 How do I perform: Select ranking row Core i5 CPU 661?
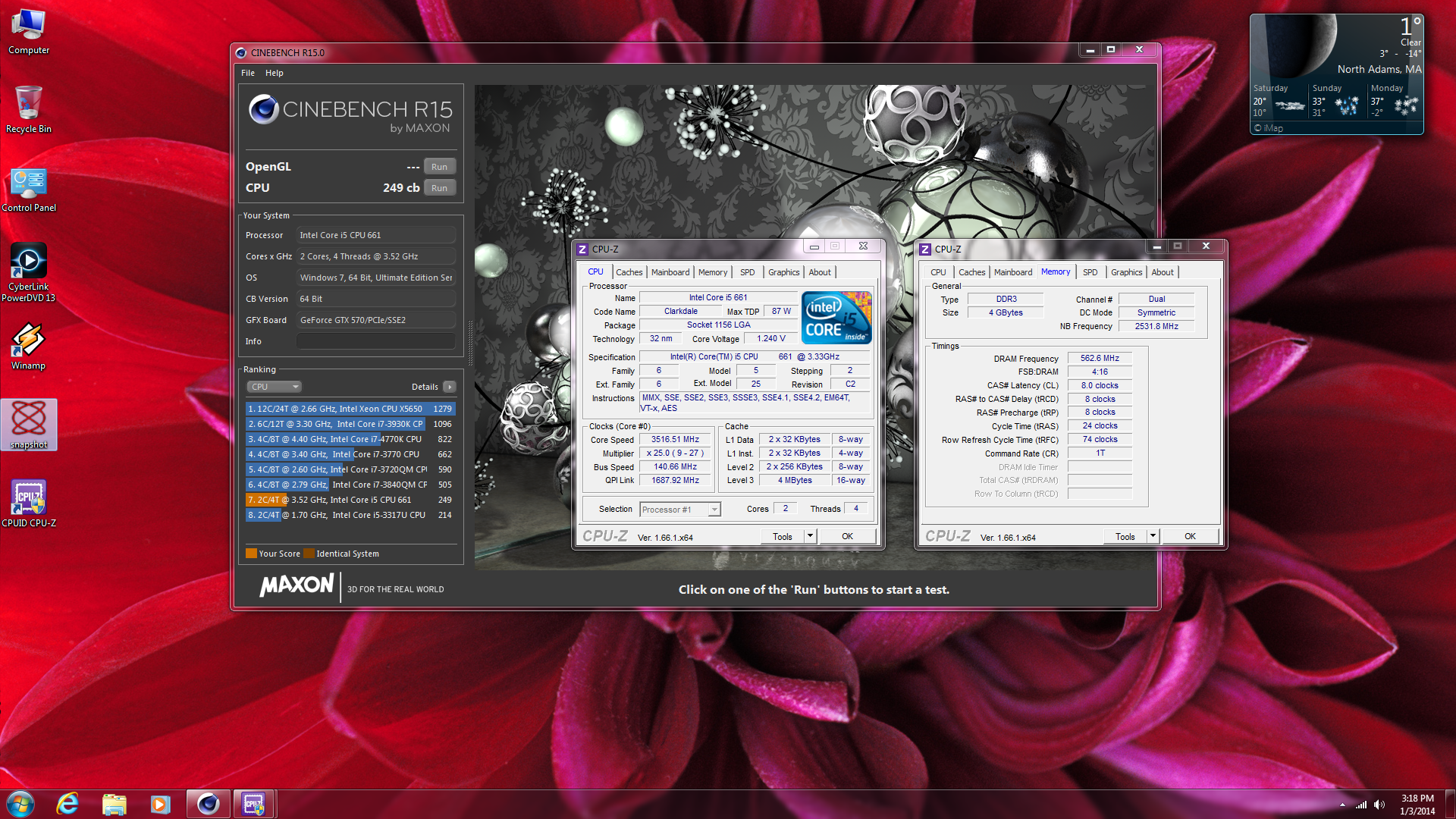tap(350, 500)
